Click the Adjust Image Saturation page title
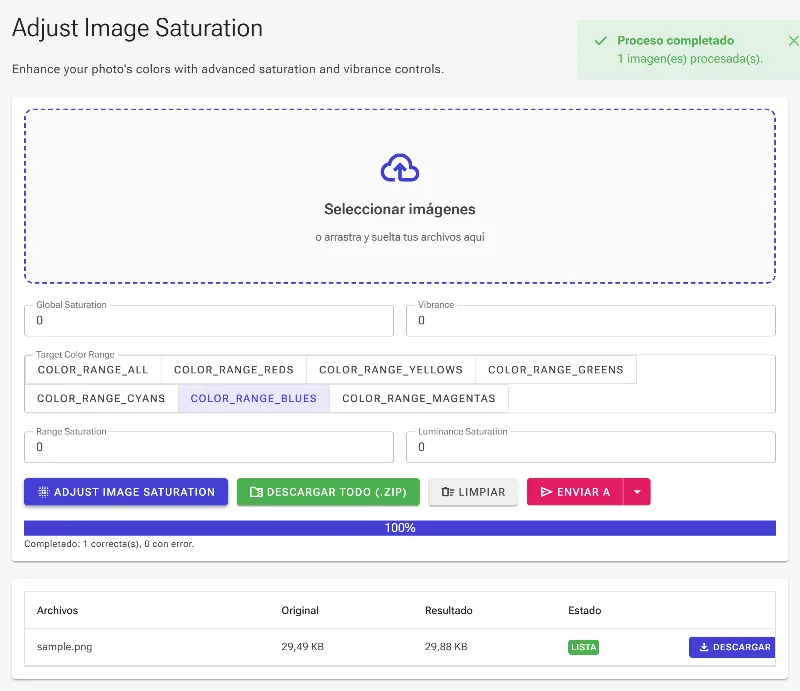Screen dimensions: 800x691 click(x=137, y=28)
